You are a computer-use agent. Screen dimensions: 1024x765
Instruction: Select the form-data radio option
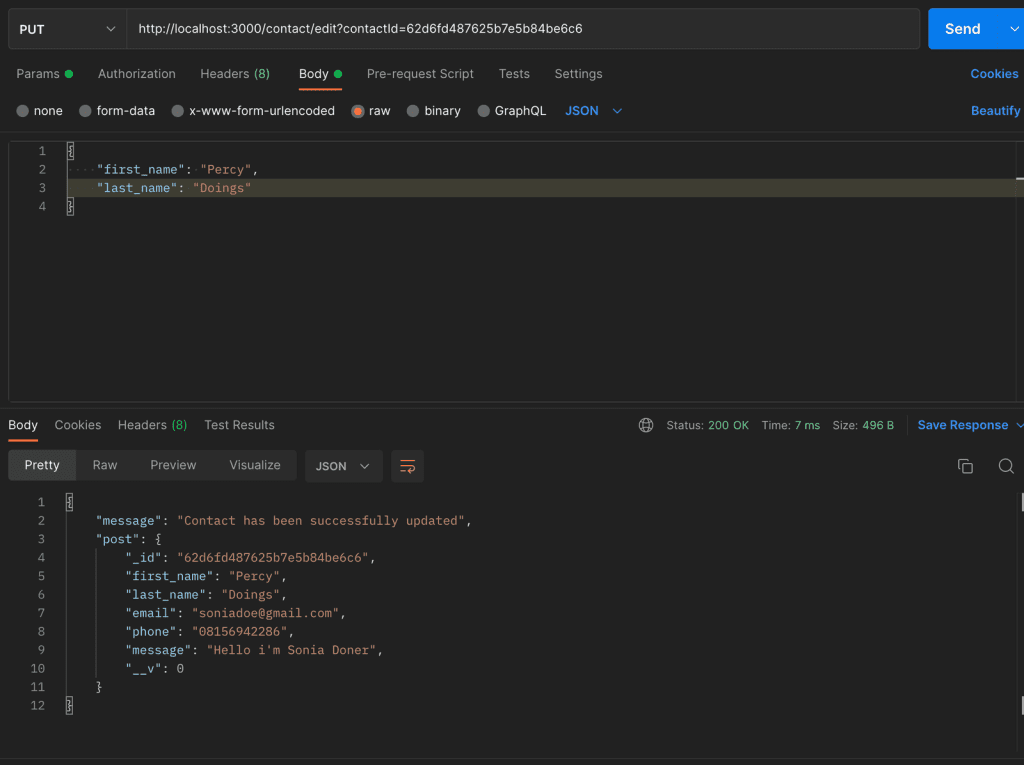tap(86, 111)
